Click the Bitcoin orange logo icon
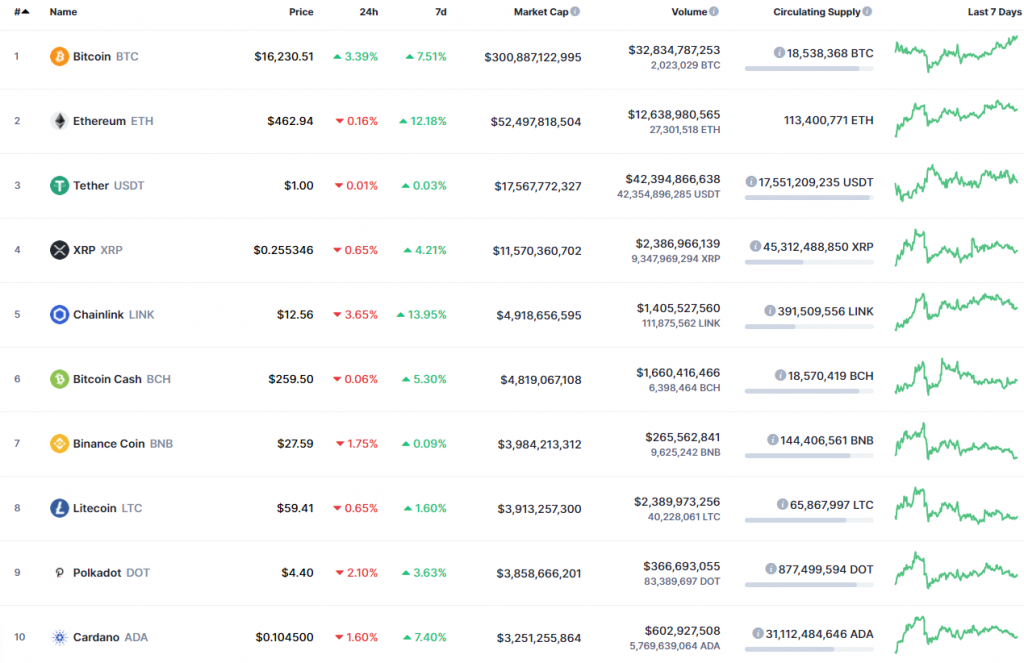The image size is (1024, 663). (59, 56)
